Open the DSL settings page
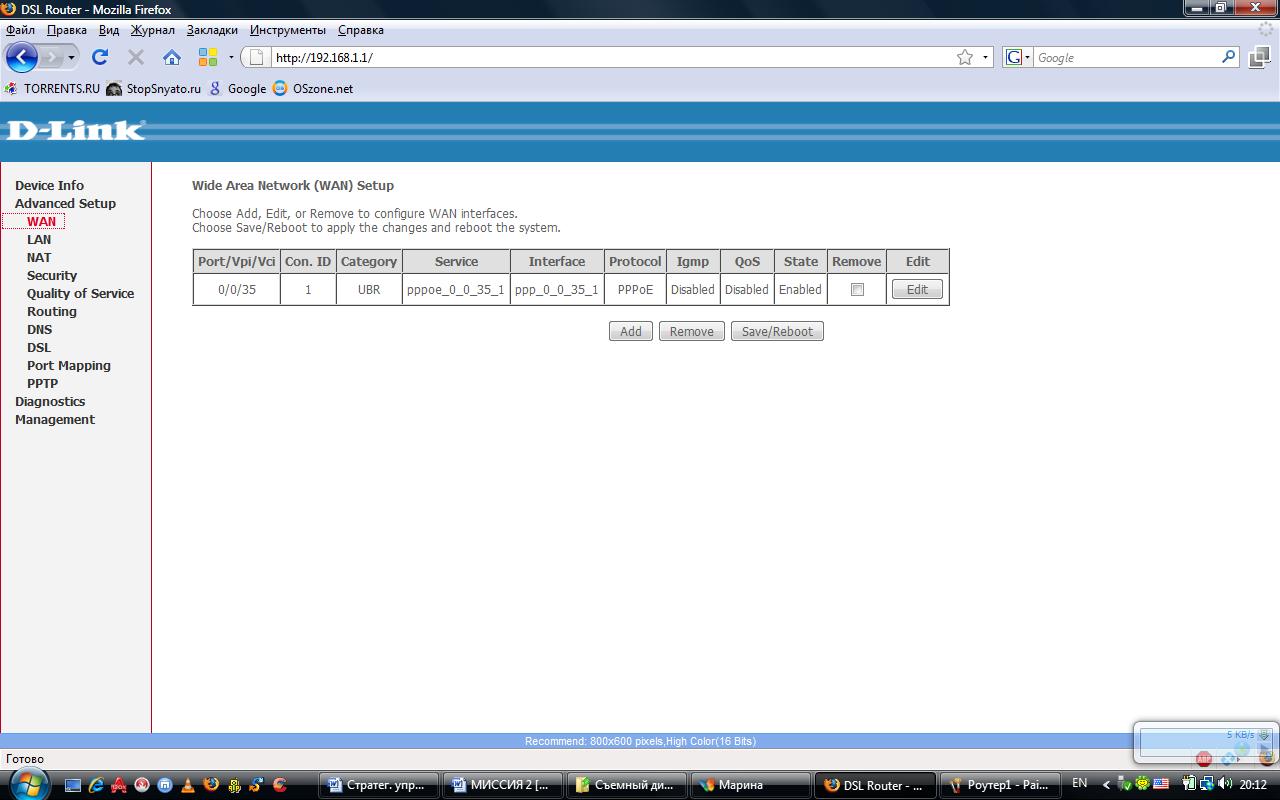 point(39,347)
